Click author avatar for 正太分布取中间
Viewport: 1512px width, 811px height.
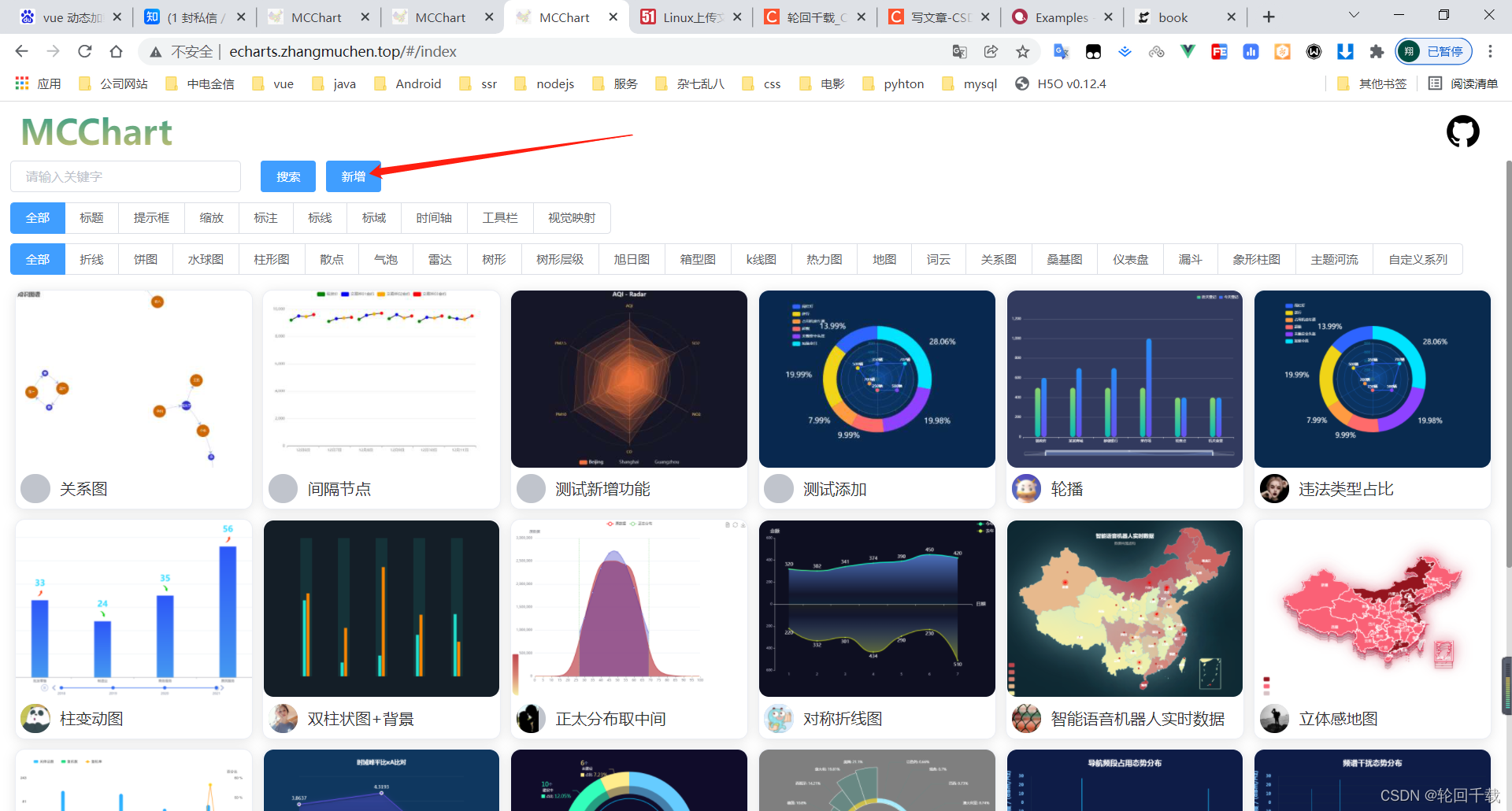[x=531, y=719]
